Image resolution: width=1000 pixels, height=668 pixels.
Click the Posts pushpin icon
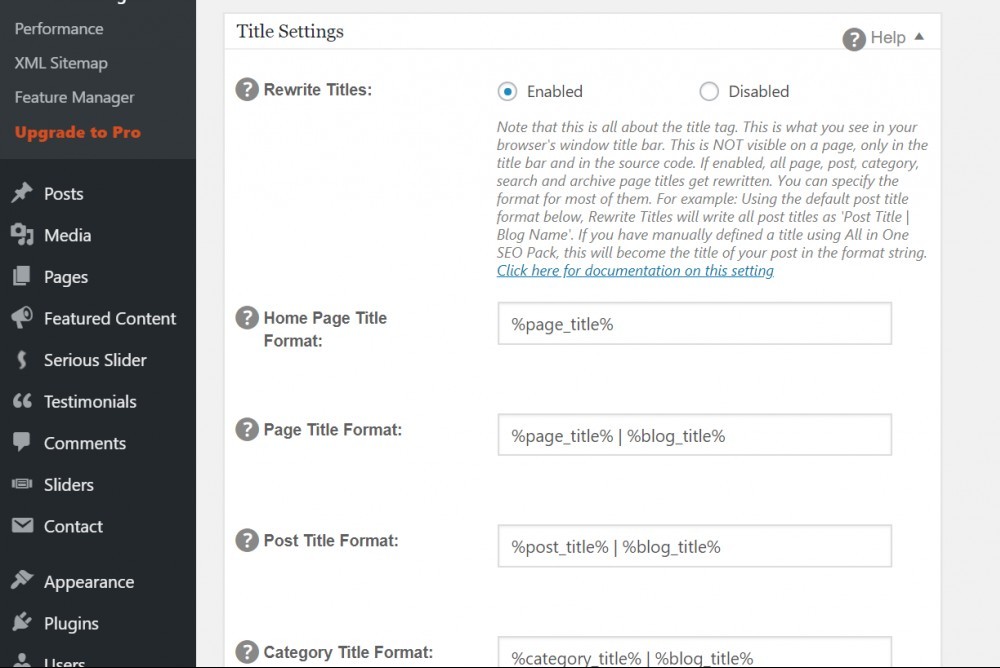click(x=22, y=193)
